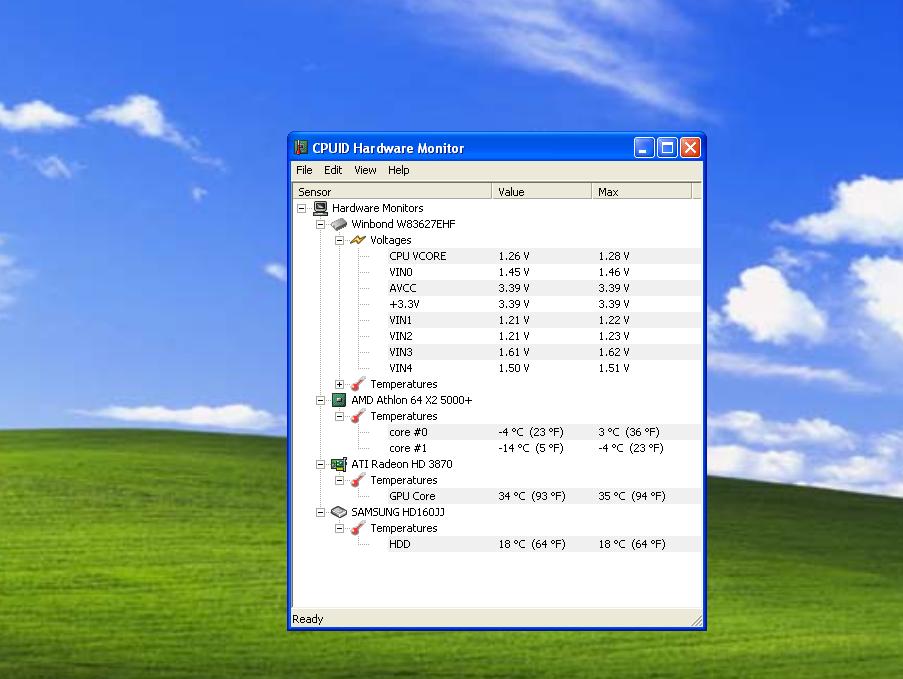Maximize the Hardware Monitor window

667,148
